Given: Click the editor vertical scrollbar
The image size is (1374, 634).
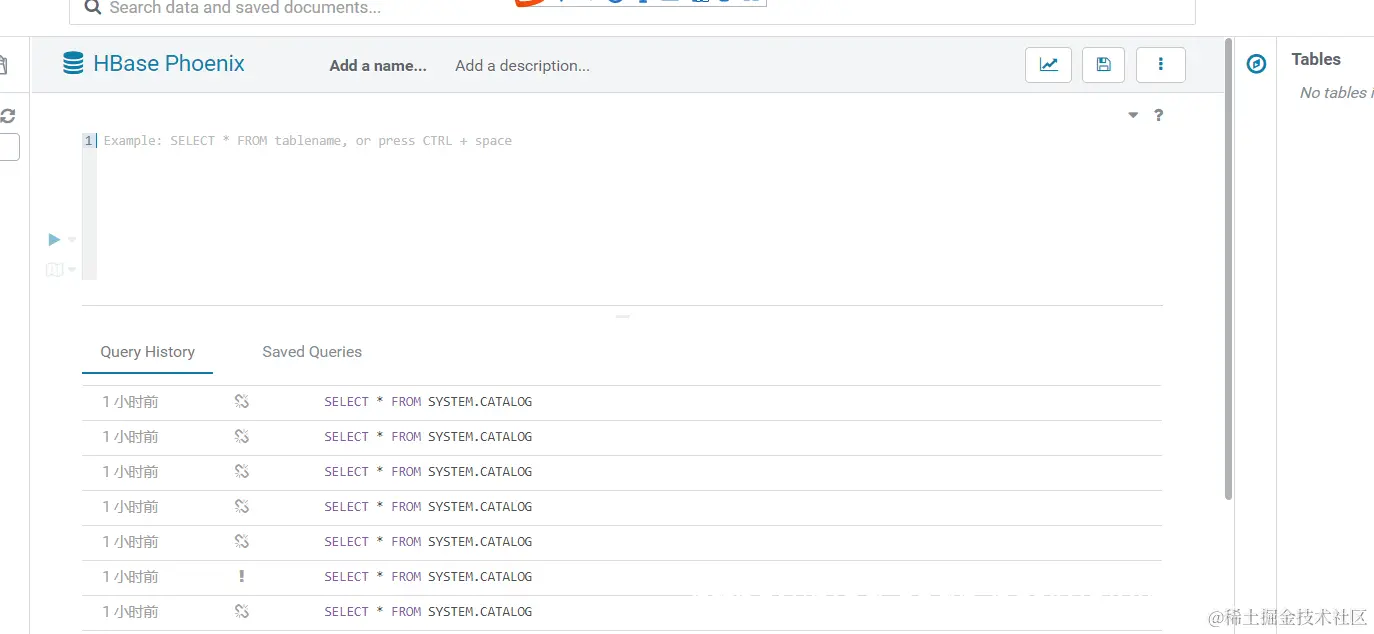Looking at the screenshot, I should (x=1228, y=270).
